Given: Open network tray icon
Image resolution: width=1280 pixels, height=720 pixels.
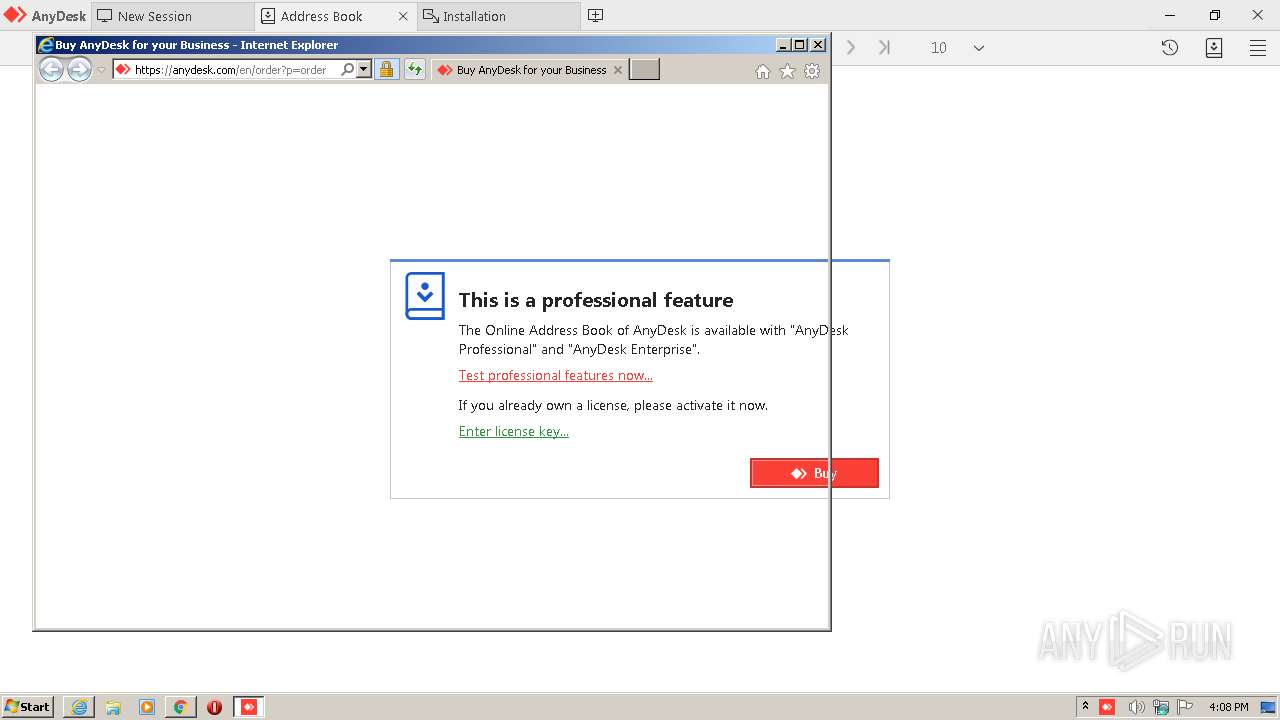Looking at the screenshot, I should click(x=1161, y=707).
